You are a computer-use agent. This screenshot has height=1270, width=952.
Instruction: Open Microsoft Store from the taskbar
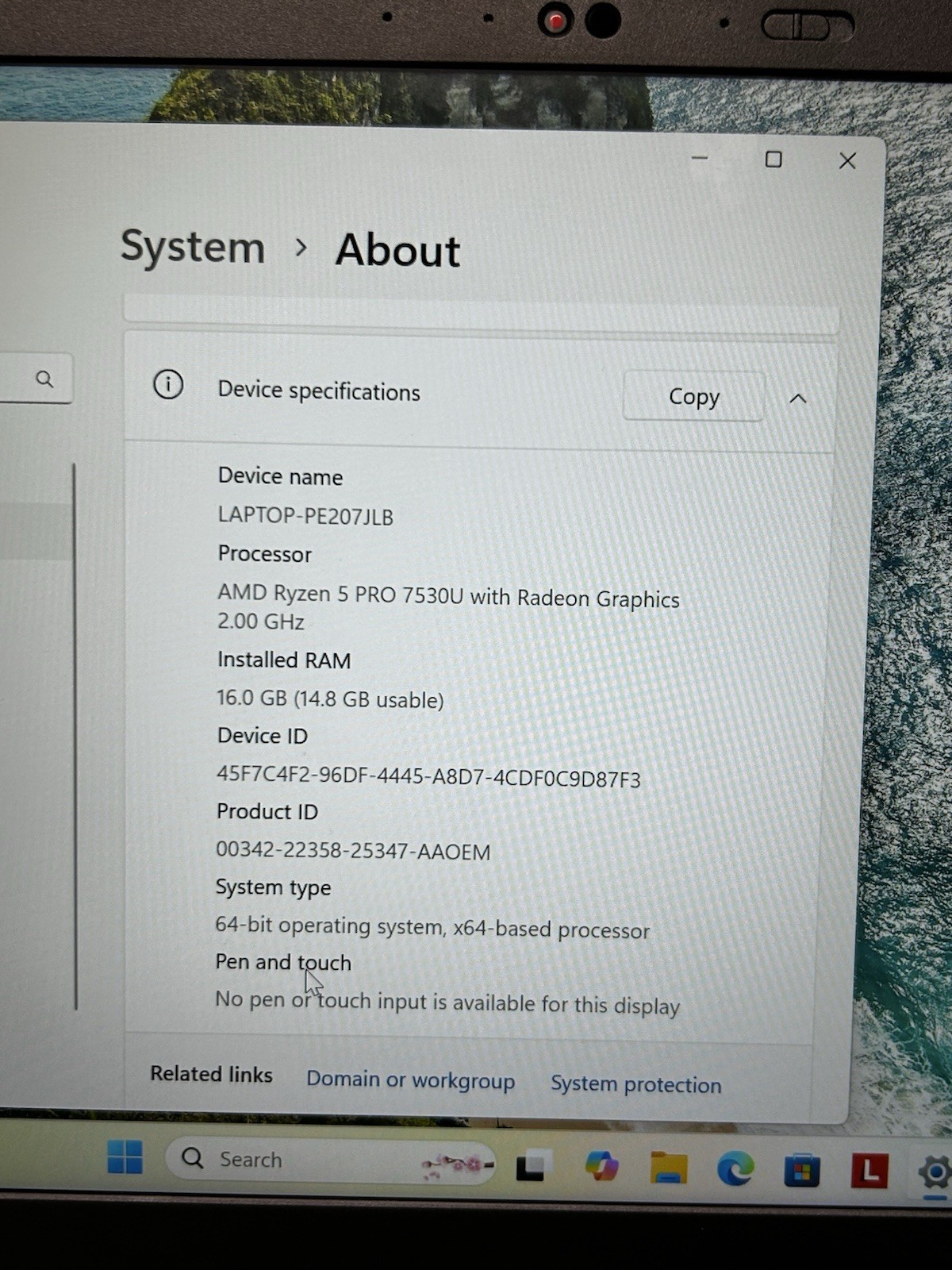[x=802, y=1171]
